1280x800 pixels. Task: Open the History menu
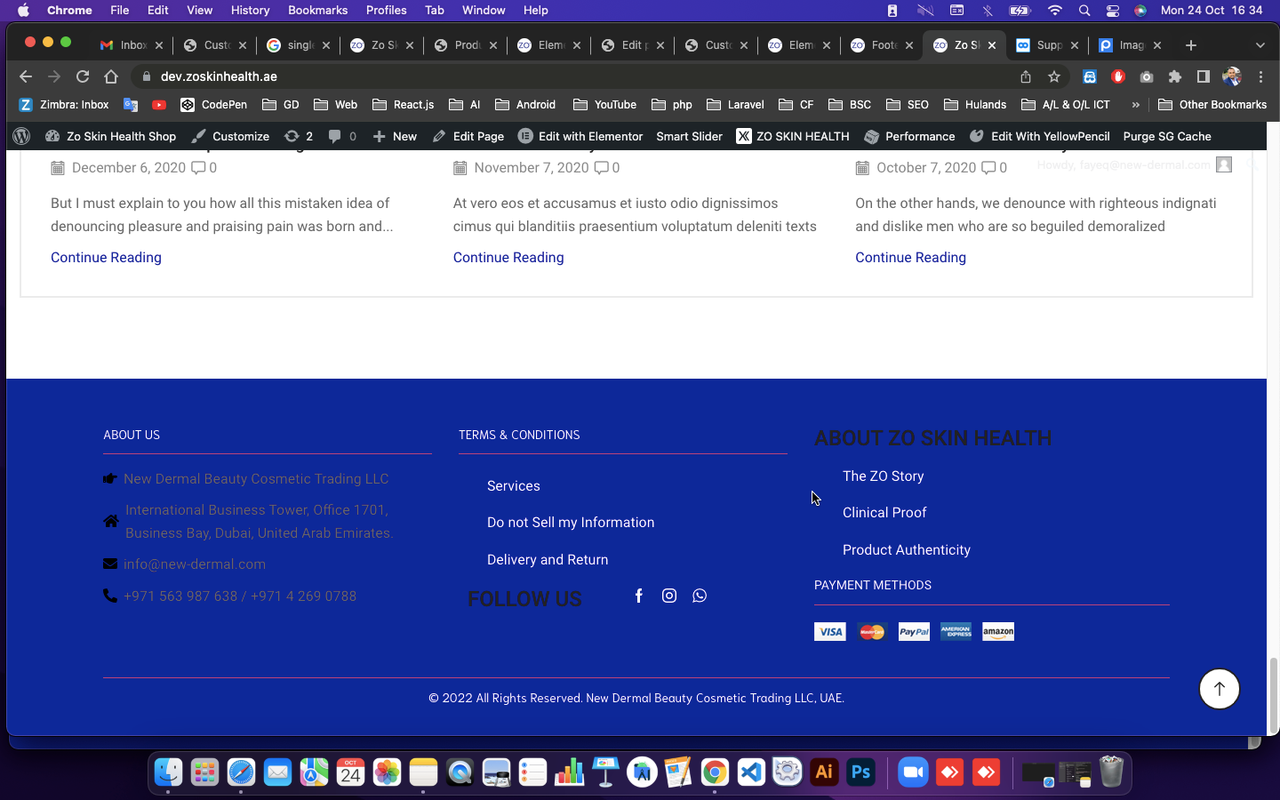[250, 10]
